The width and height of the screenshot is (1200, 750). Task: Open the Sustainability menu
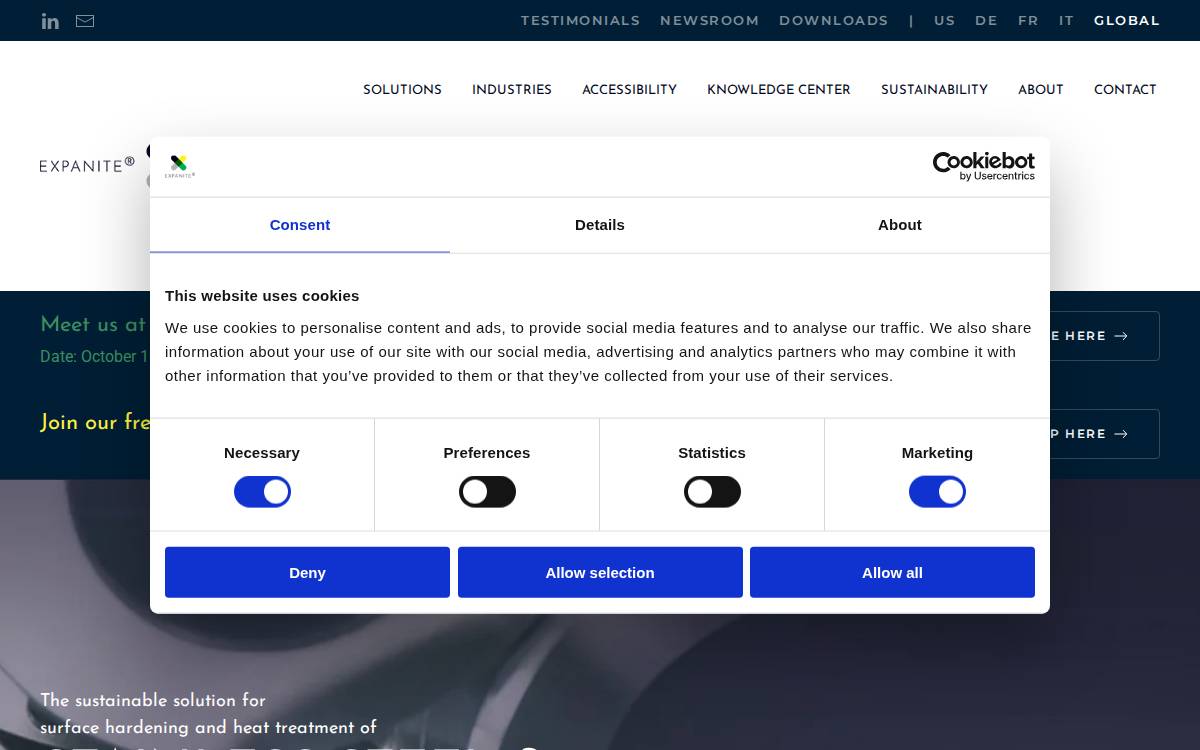[x=934, y=90]
